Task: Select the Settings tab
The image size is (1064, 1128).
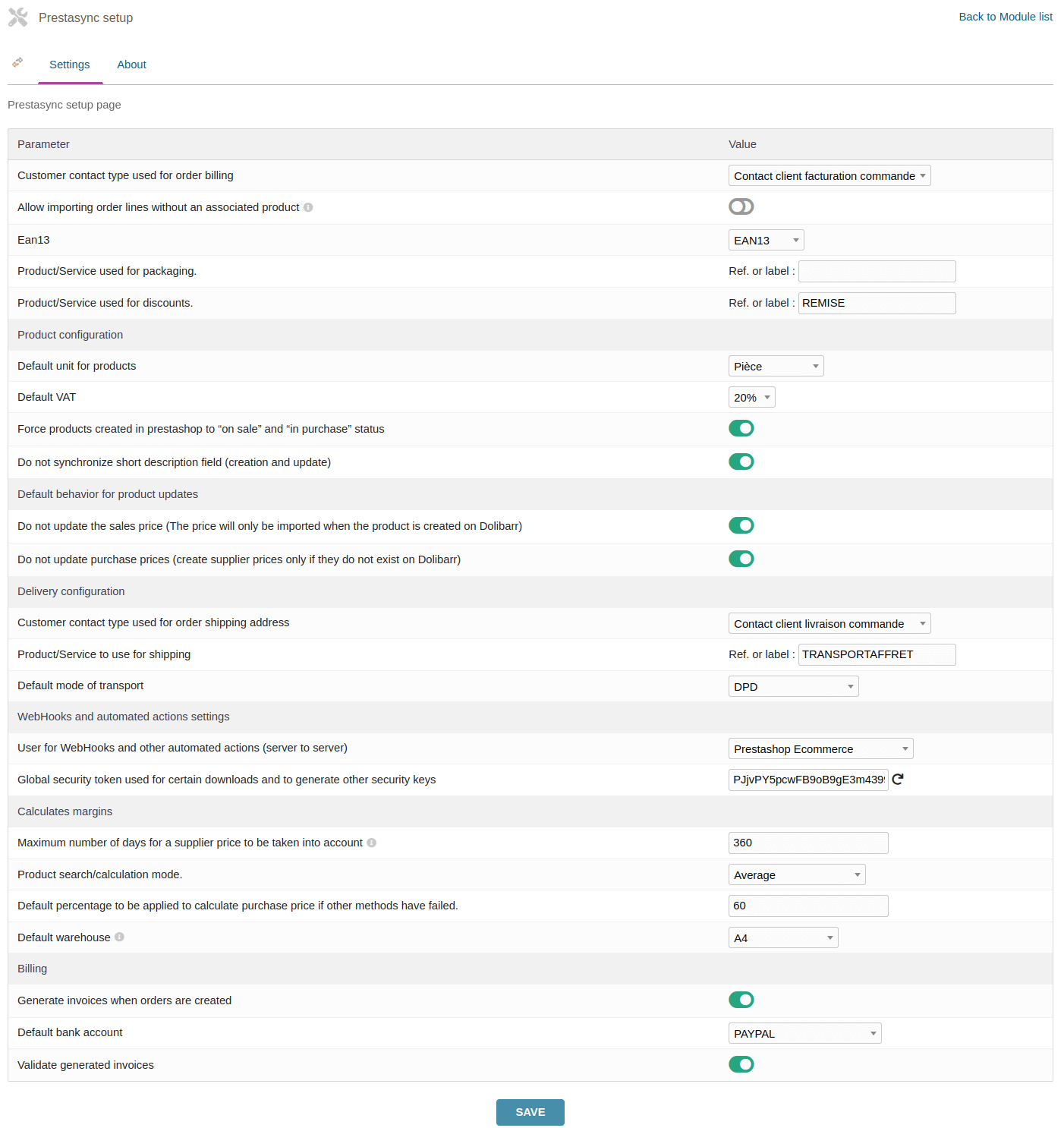Action: [x=70, y=65]
